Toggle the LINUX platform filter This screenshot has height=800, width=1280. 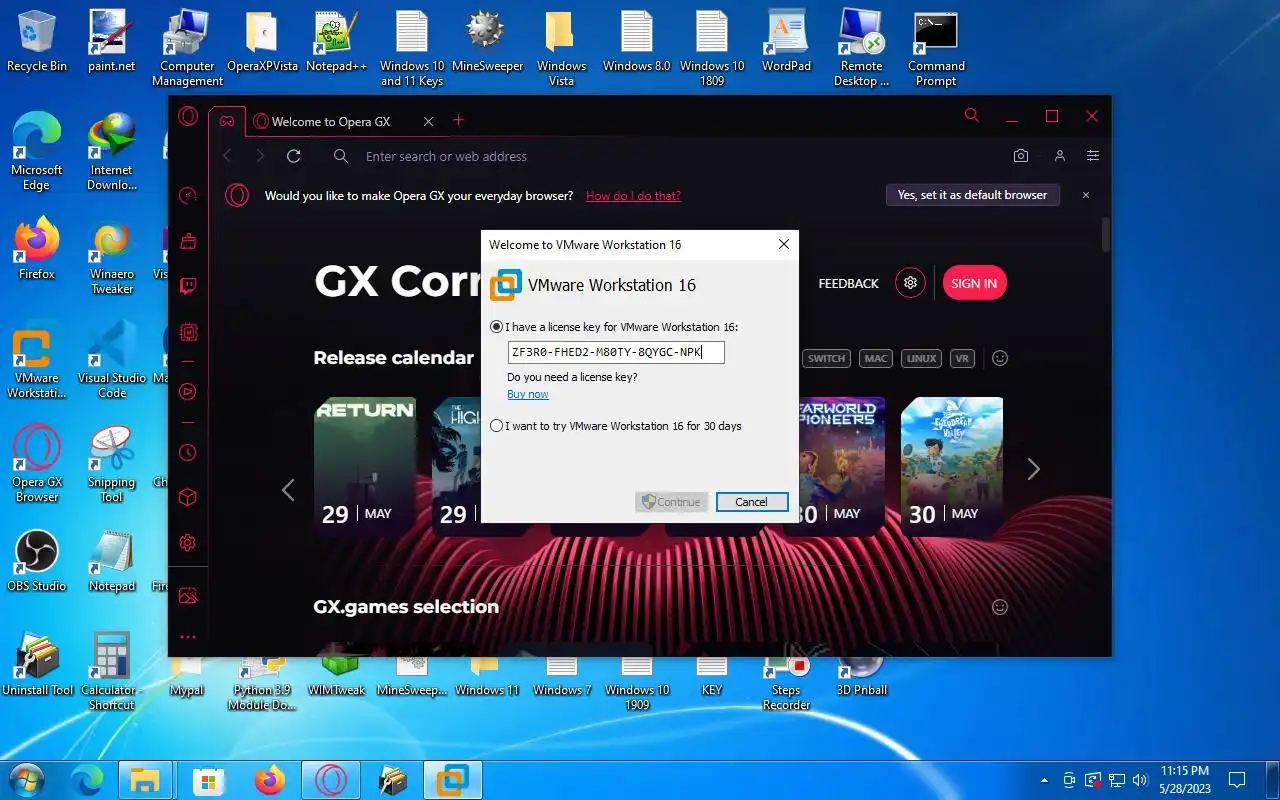click(921, 358)
